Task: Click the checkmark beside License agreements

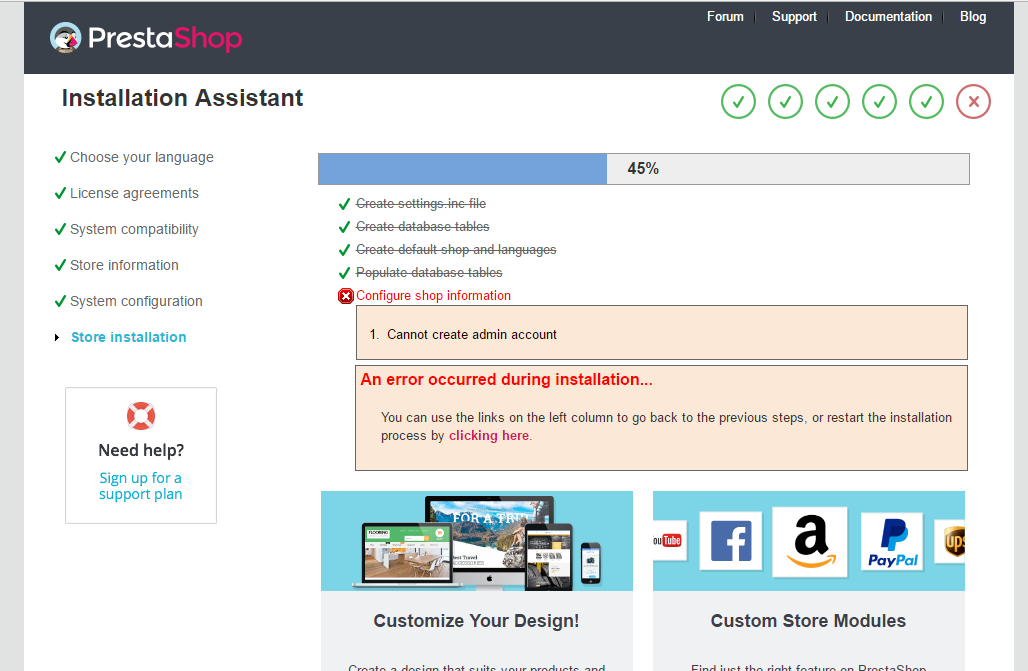Action: click(x=60, y=193)
